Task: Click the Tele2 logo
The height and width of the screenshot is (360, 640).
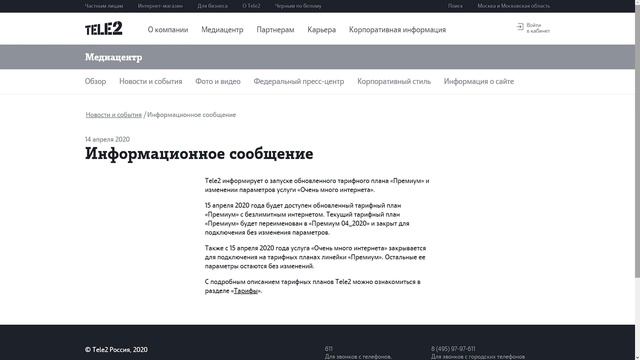Action: [x=104, y=29]
